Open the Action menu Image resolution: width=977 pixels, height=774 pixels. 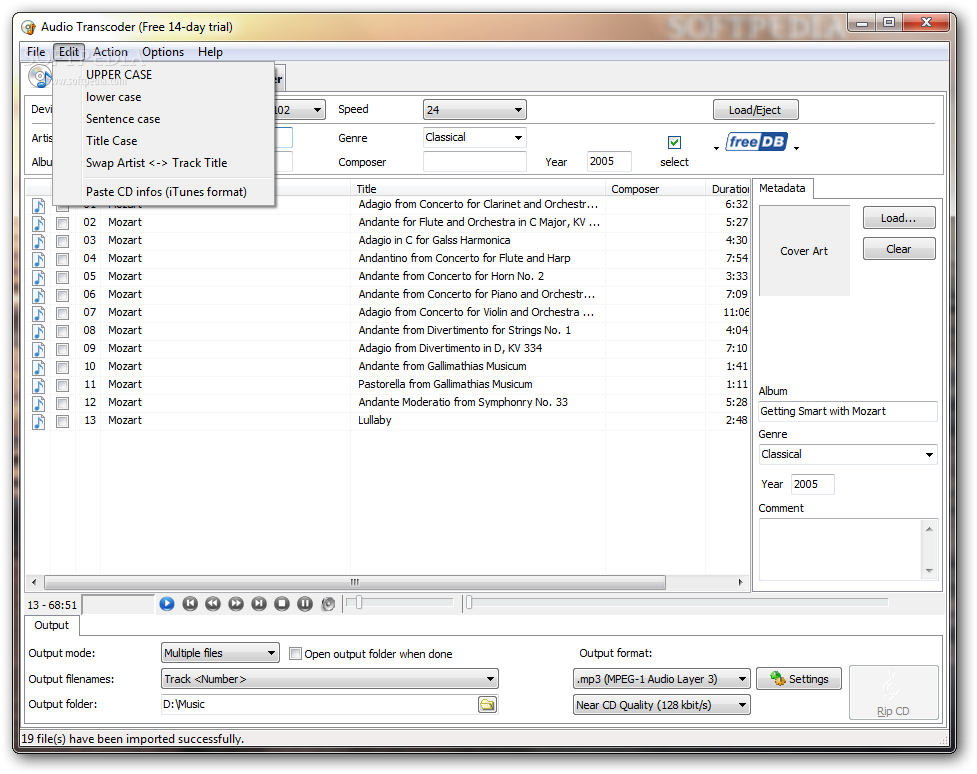pos(110,52)
